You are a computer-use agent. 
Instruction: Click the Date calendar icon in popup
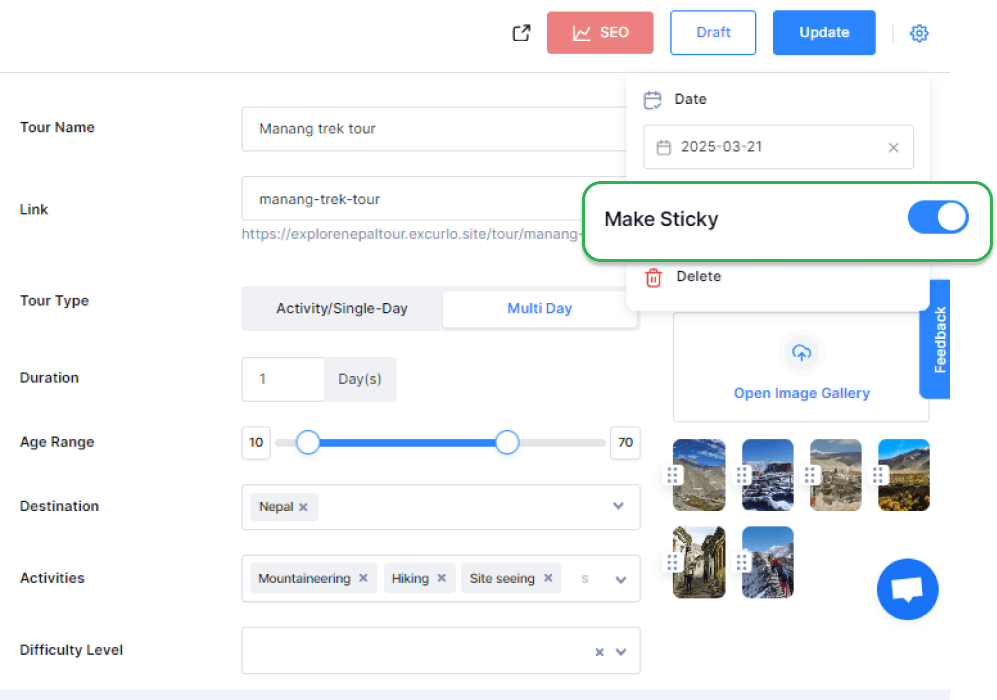tap(652, 100)
